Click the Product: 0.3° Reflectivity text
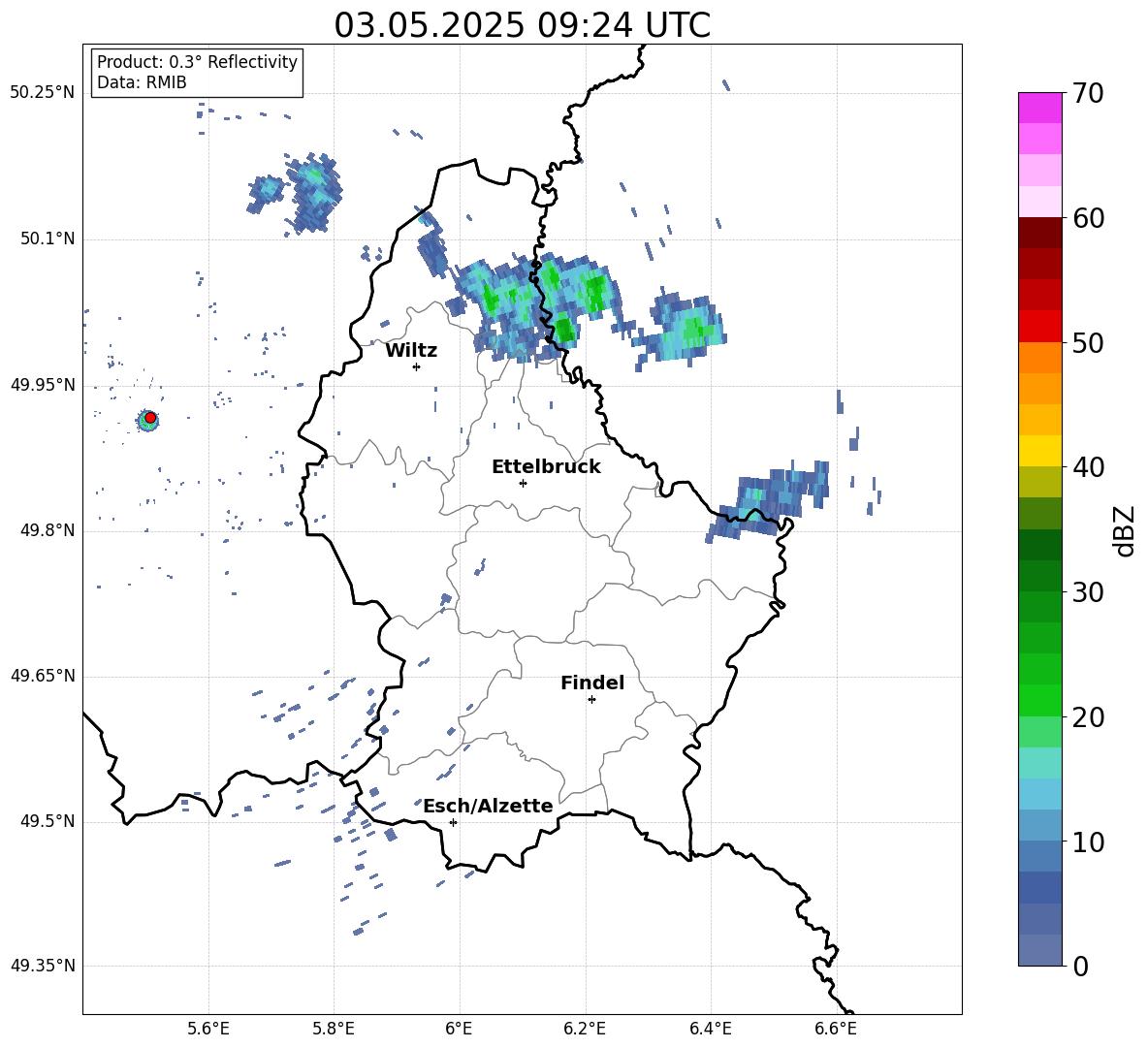 (x=197, y=62)
